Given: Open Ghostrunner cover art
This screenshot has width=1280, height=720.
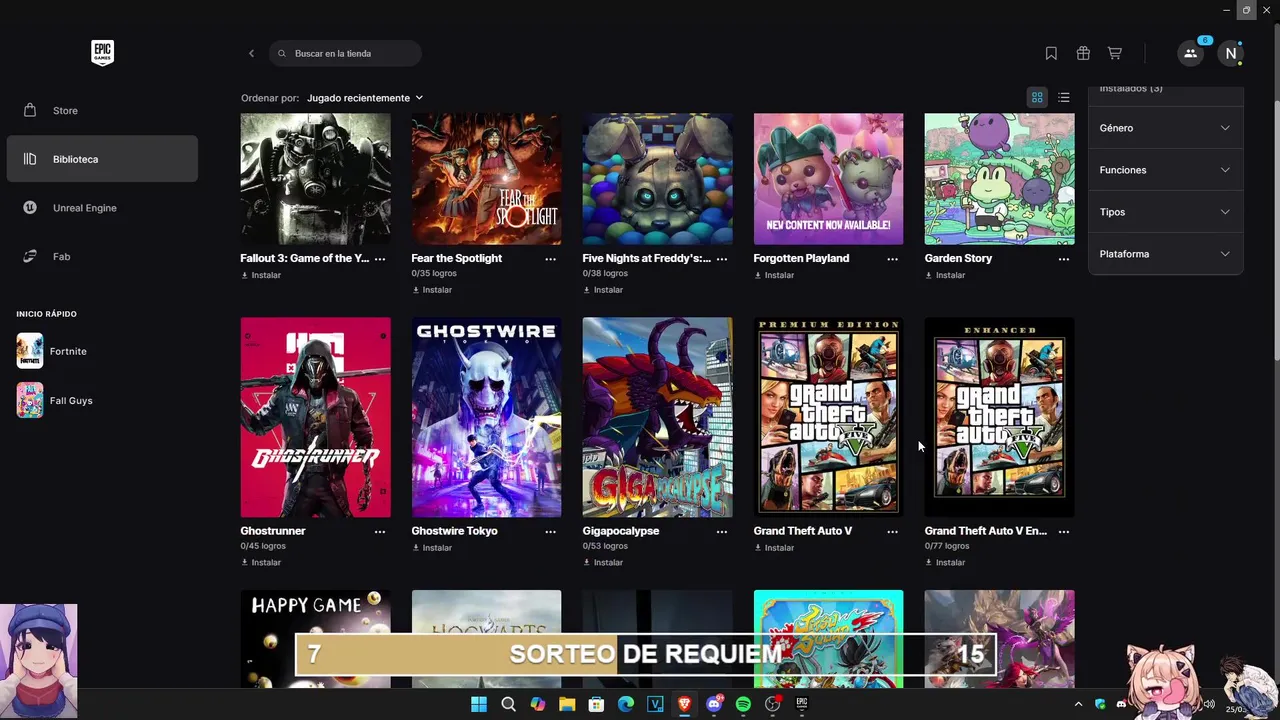Looking at the screenshot, I should click(315, 417).
